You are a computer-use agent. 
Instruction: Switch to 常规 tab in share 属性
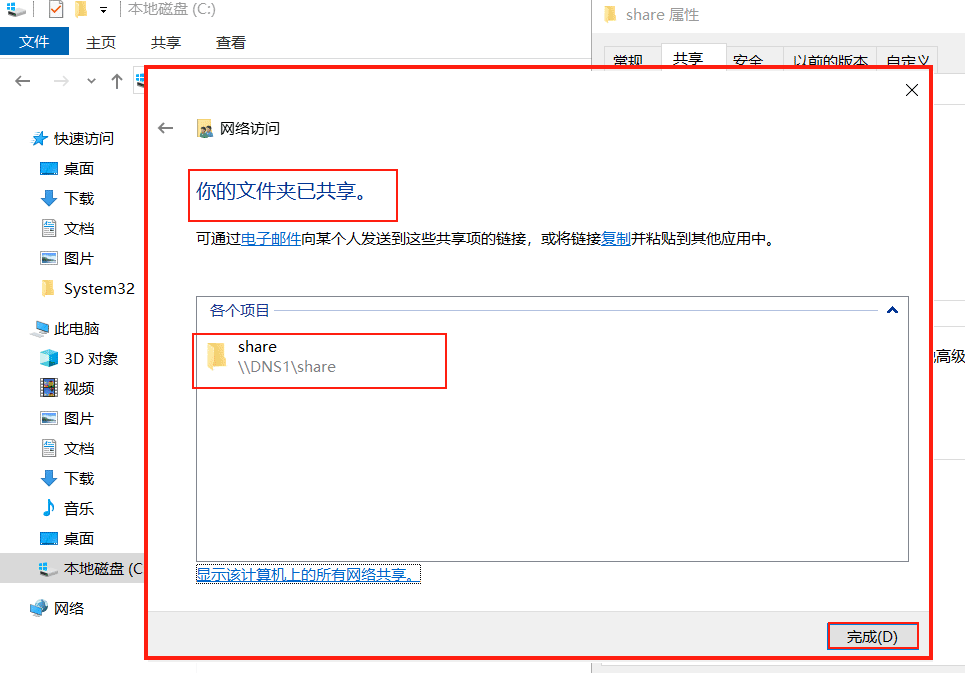pyautogui.click(x=628, y=60)
